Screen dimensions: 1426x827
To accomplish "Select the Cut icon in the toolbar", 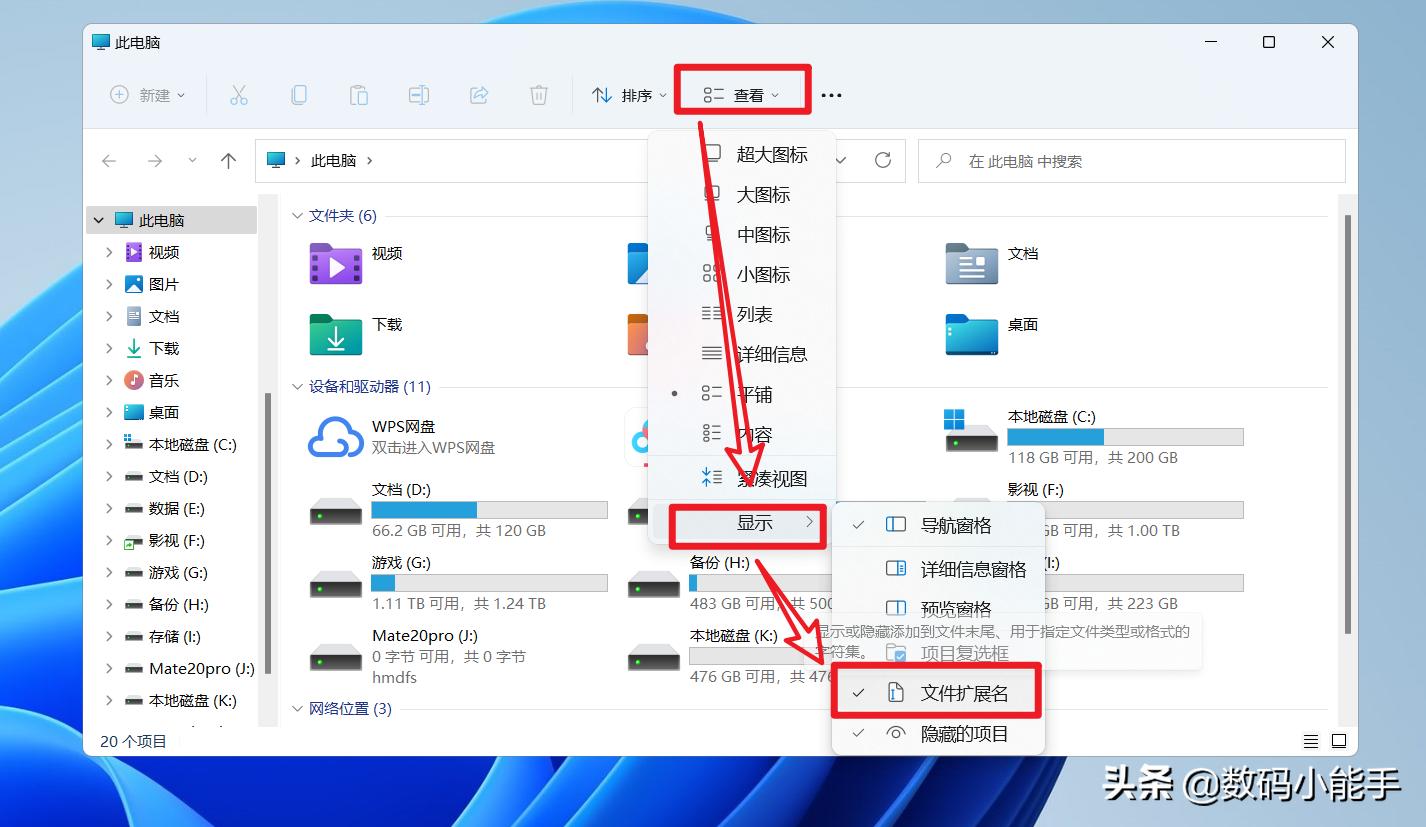I will pyautogui.click(x=238, y=94).
